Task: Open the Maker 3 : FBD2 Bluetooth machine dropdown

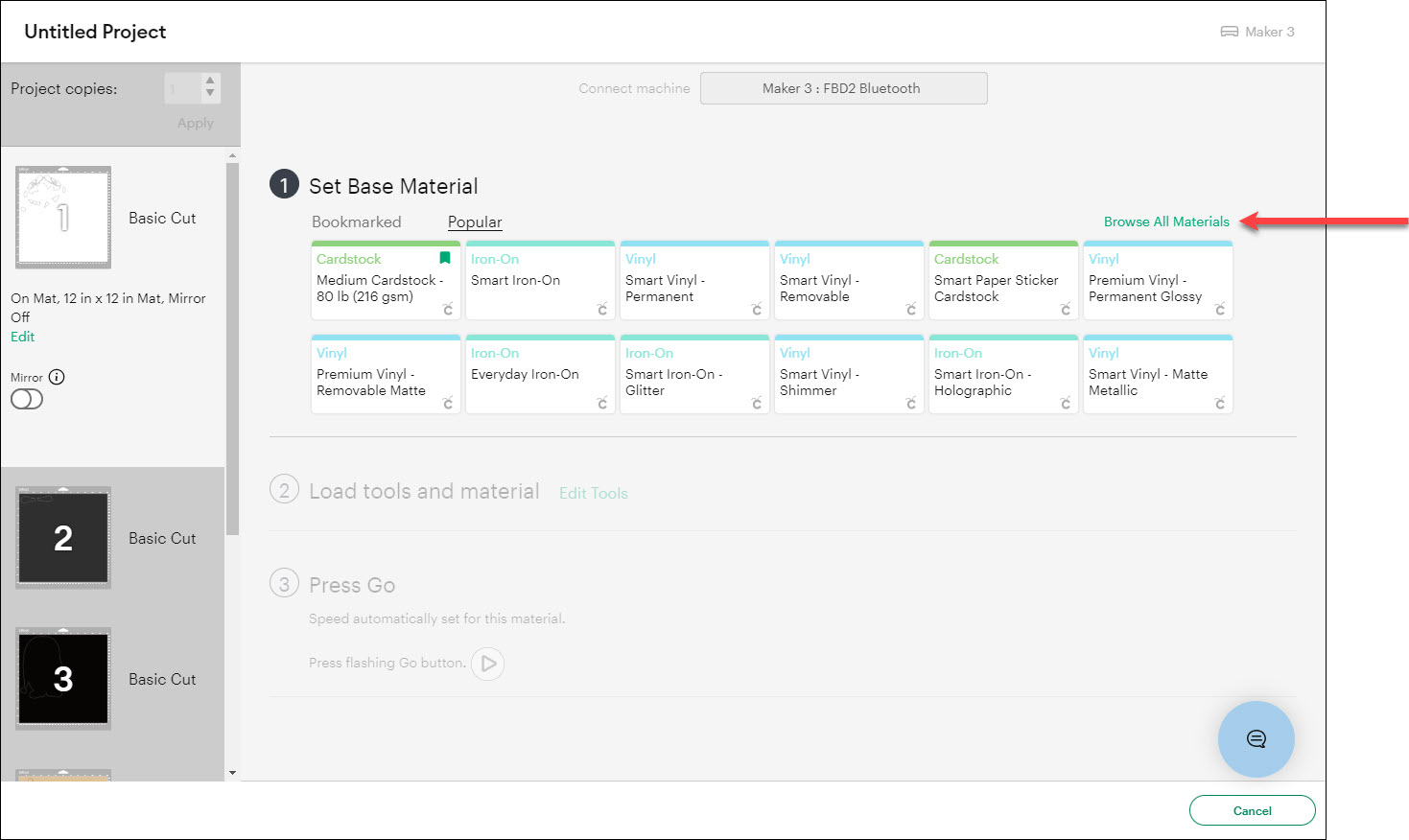Action: (843, 88)
